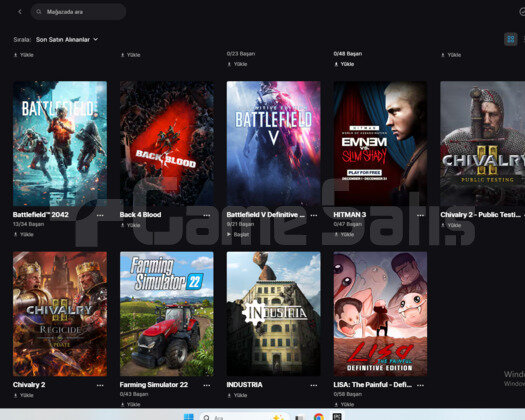
Task: Launch Google Chrome from the taskbar
Action: [x=318, y=417]
